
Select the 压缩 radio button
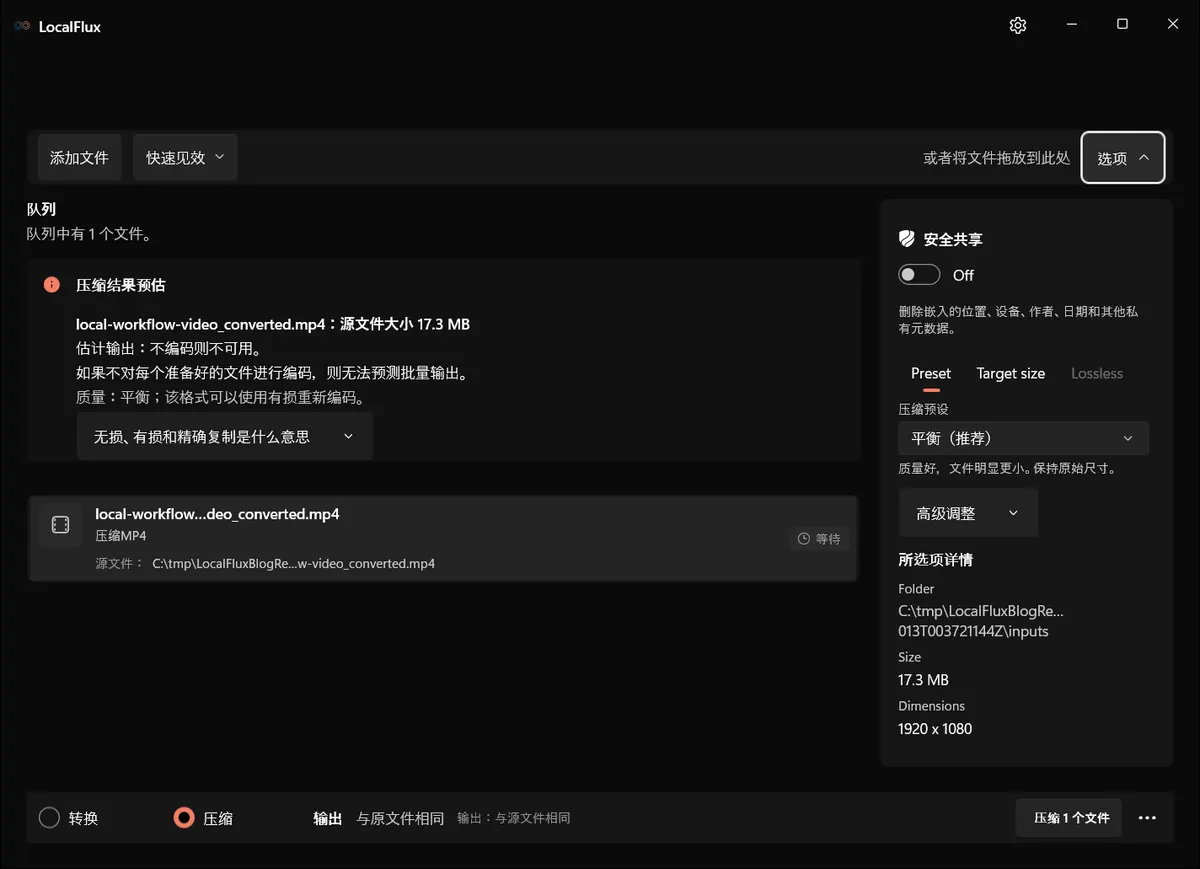[x=184, y=818]
